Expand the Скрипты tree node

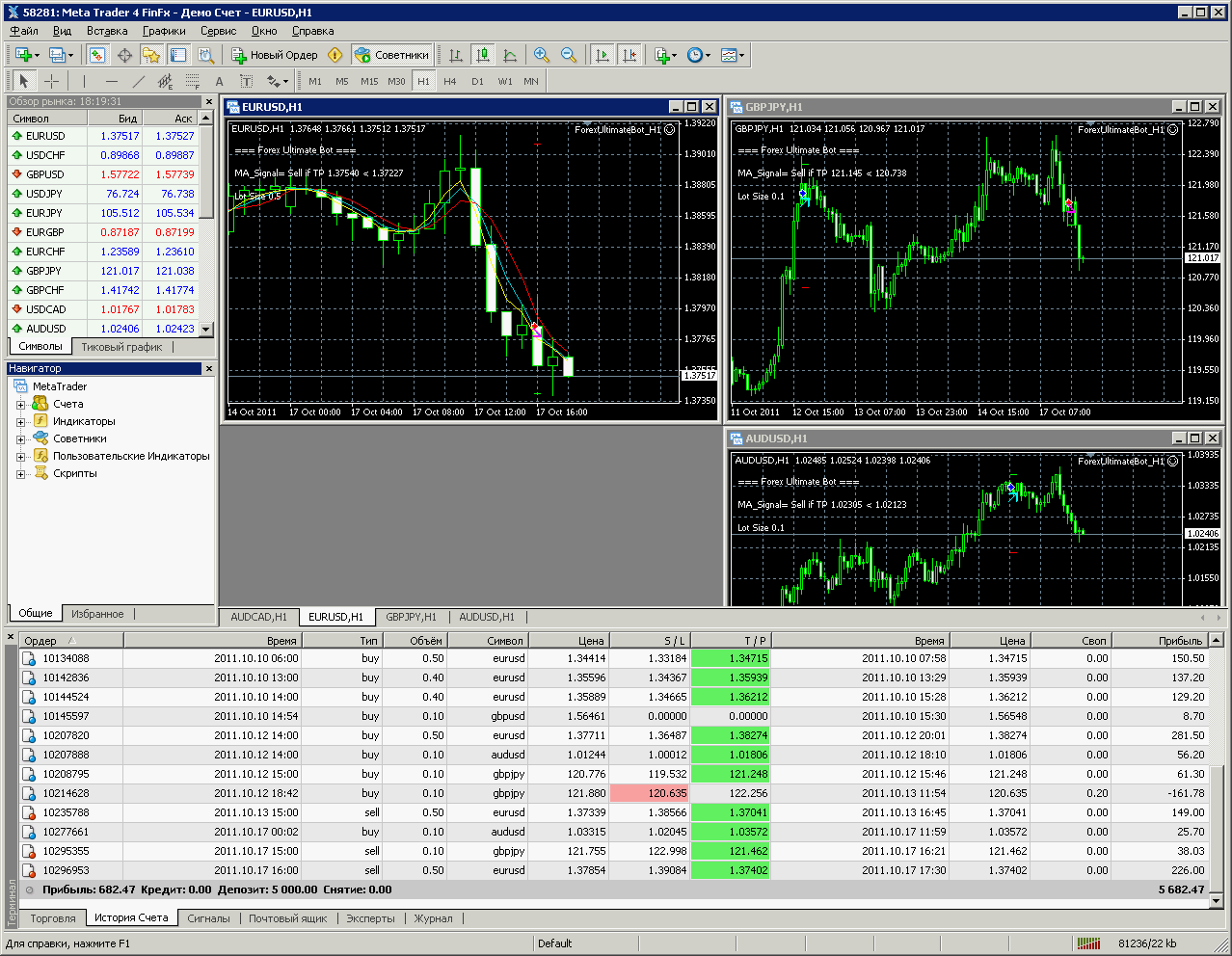(20, 473)
